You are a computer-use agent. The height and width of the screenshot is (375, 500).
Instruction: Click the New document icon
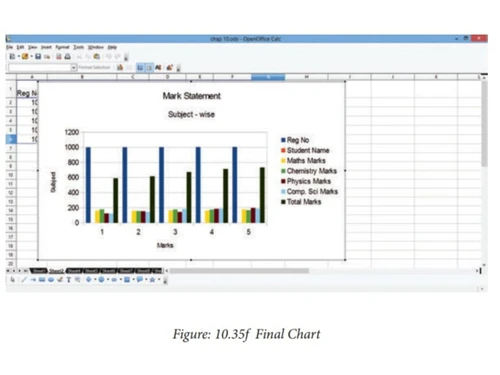12,57
